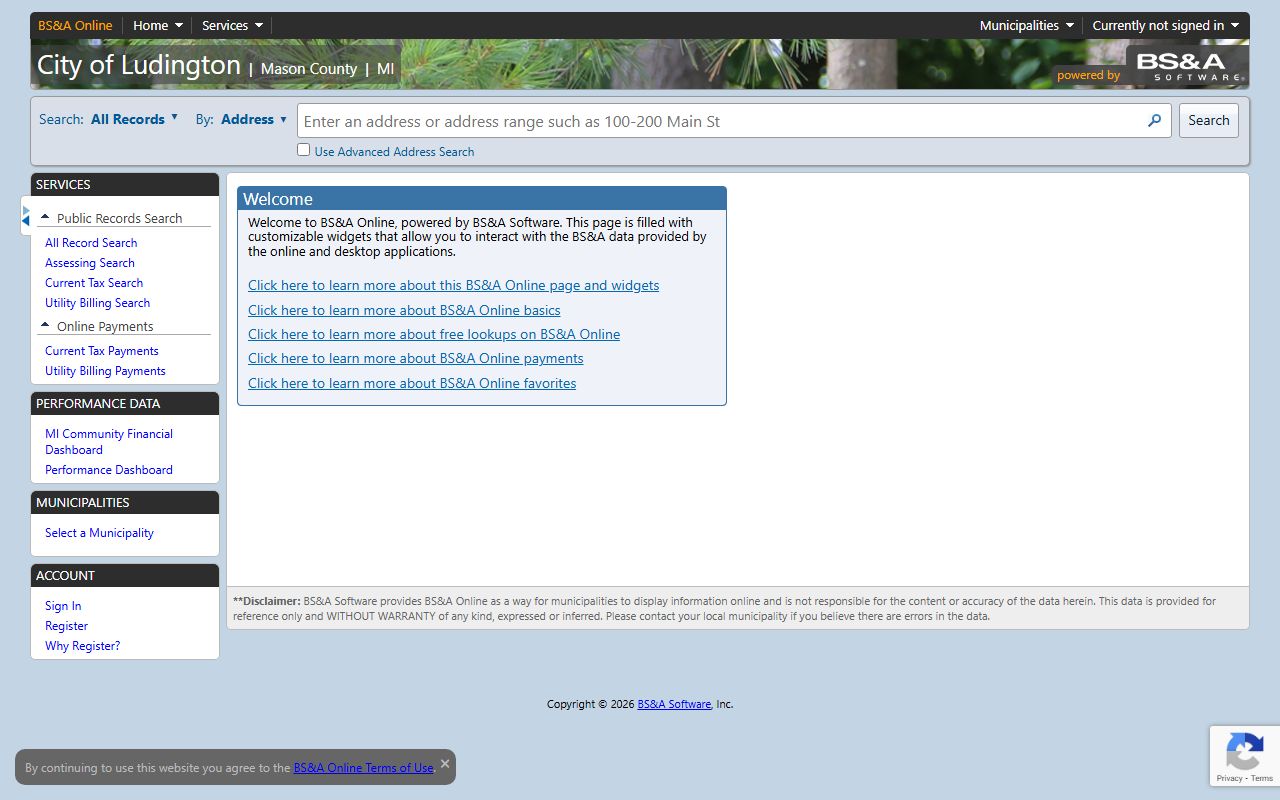Image resolution: width=1280 pixels, height=800 pixels.
Task: Go to Current Tax Payments
Action: click(102, 351)
